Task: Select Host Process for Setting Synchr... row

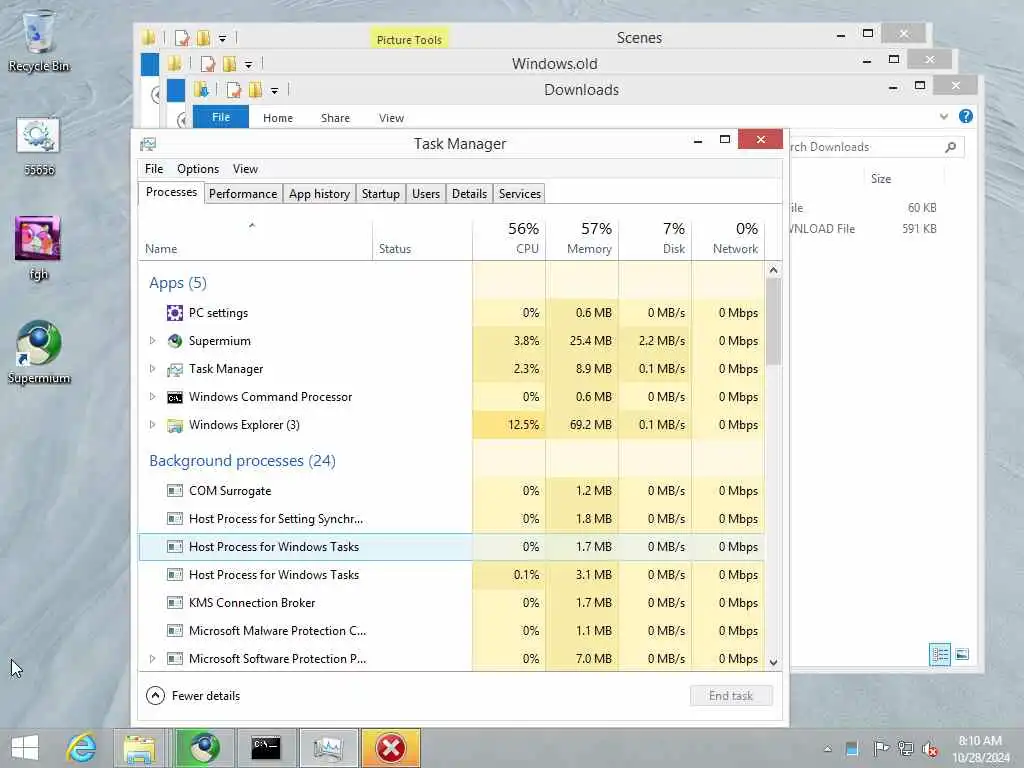Action: [x=451, y=519]
